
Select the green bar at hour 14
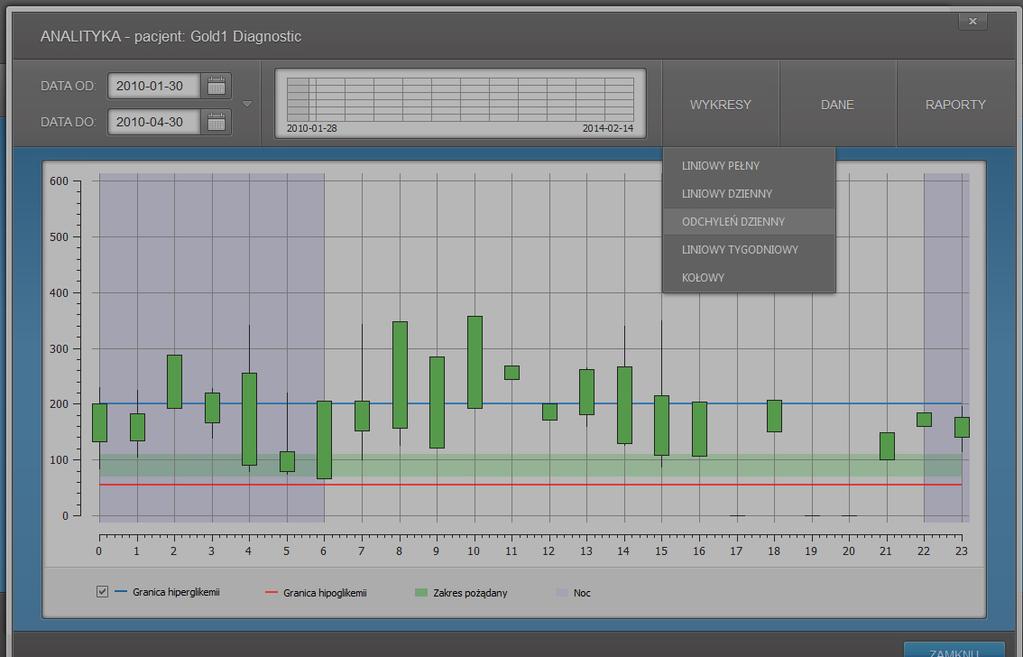click(x=624, y=405)
